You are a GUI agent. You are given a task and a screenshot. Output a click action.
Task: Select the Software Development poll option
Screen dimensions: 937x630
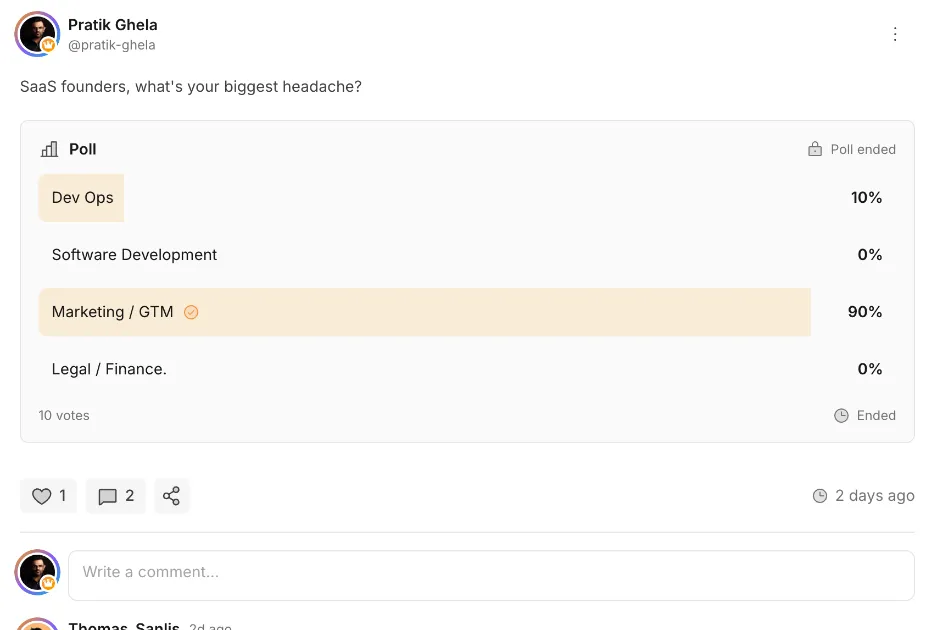[134, 255]
